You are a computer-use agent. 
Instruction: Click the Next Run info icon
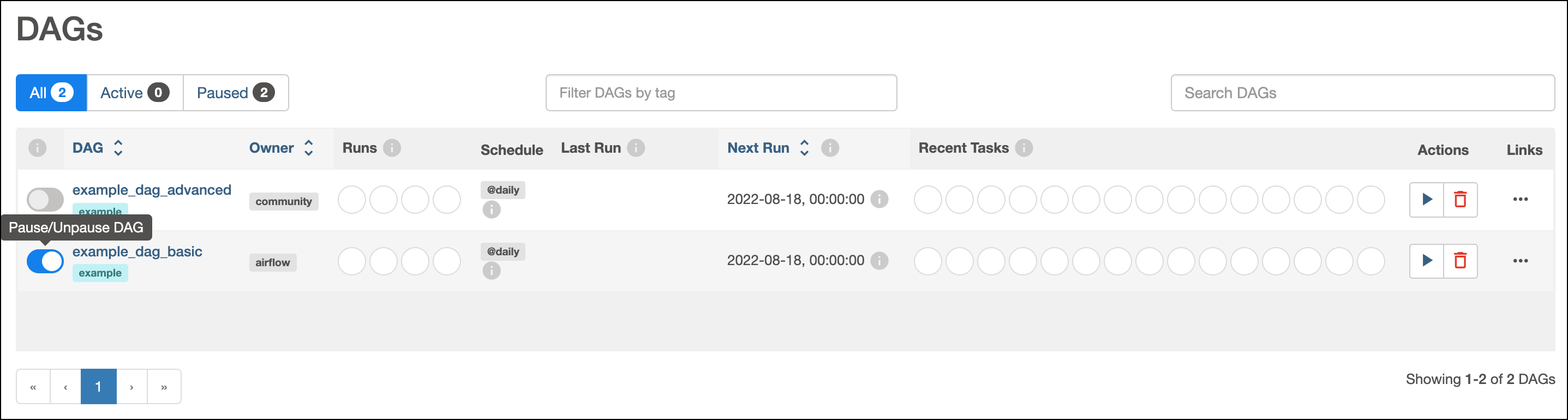(830, 148)
